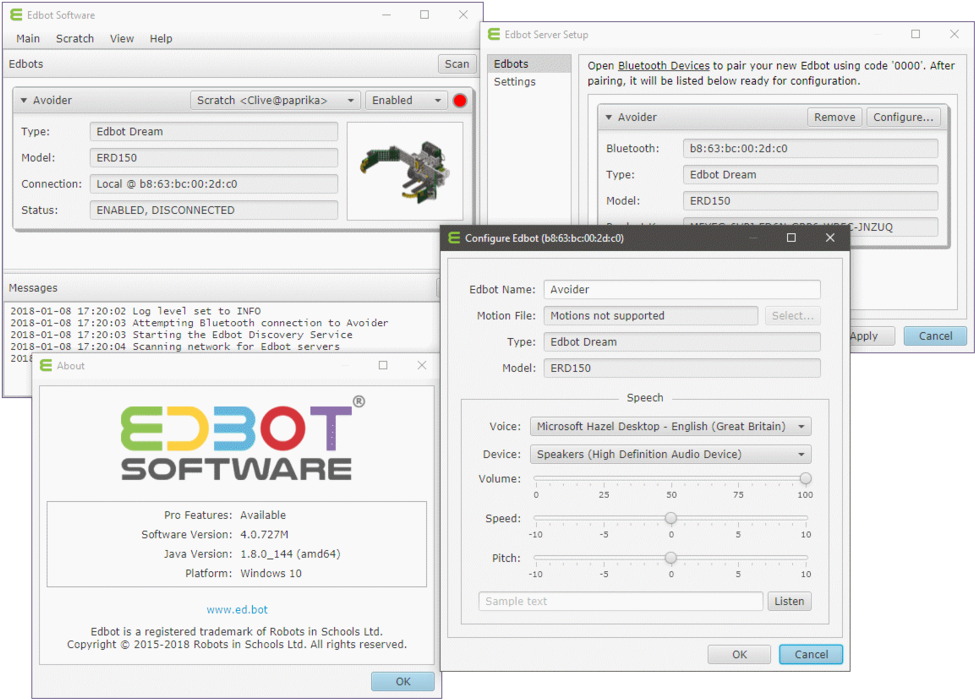This screenshot has width=975, height=700.
Task: Click the Messages panel header
Action: (221, 288)
